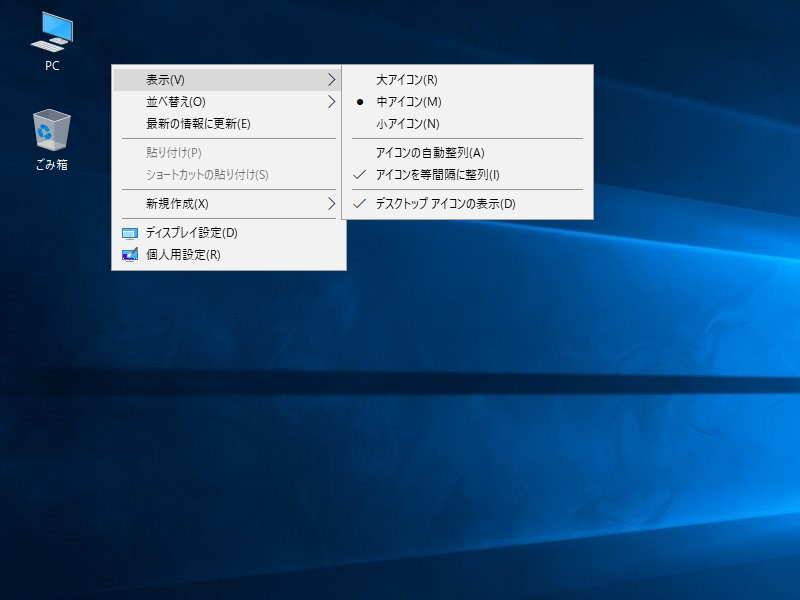Image resolution: width=800 pixels, height=600 pixels.
Task: Click the 新規作成(X) menu label
Action: [x=177, y=204]
